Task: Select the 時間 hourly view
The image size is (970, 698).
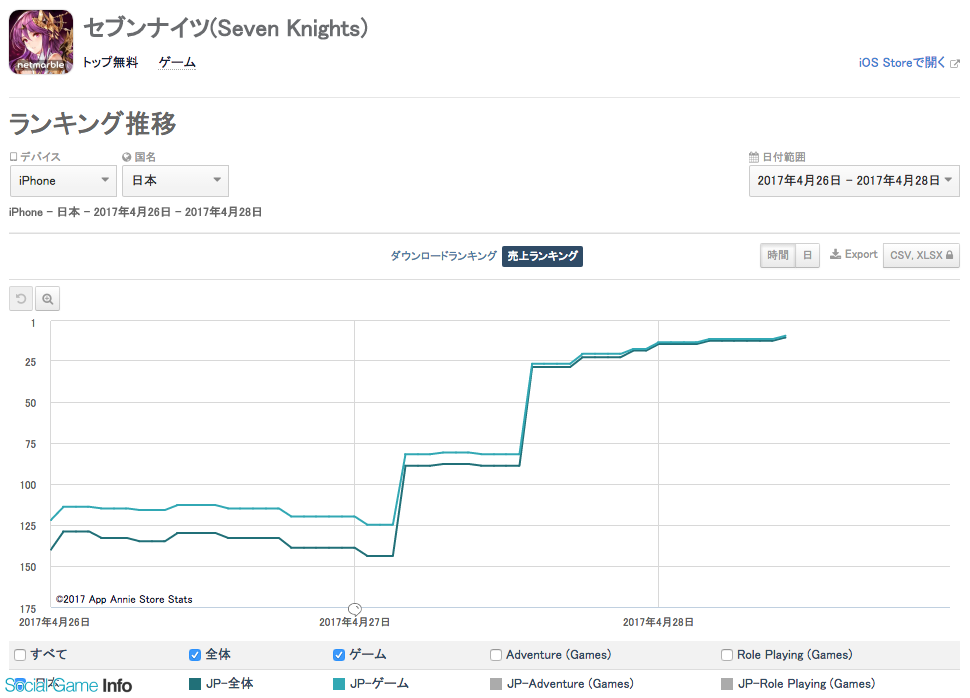Action: coord(778,255)
